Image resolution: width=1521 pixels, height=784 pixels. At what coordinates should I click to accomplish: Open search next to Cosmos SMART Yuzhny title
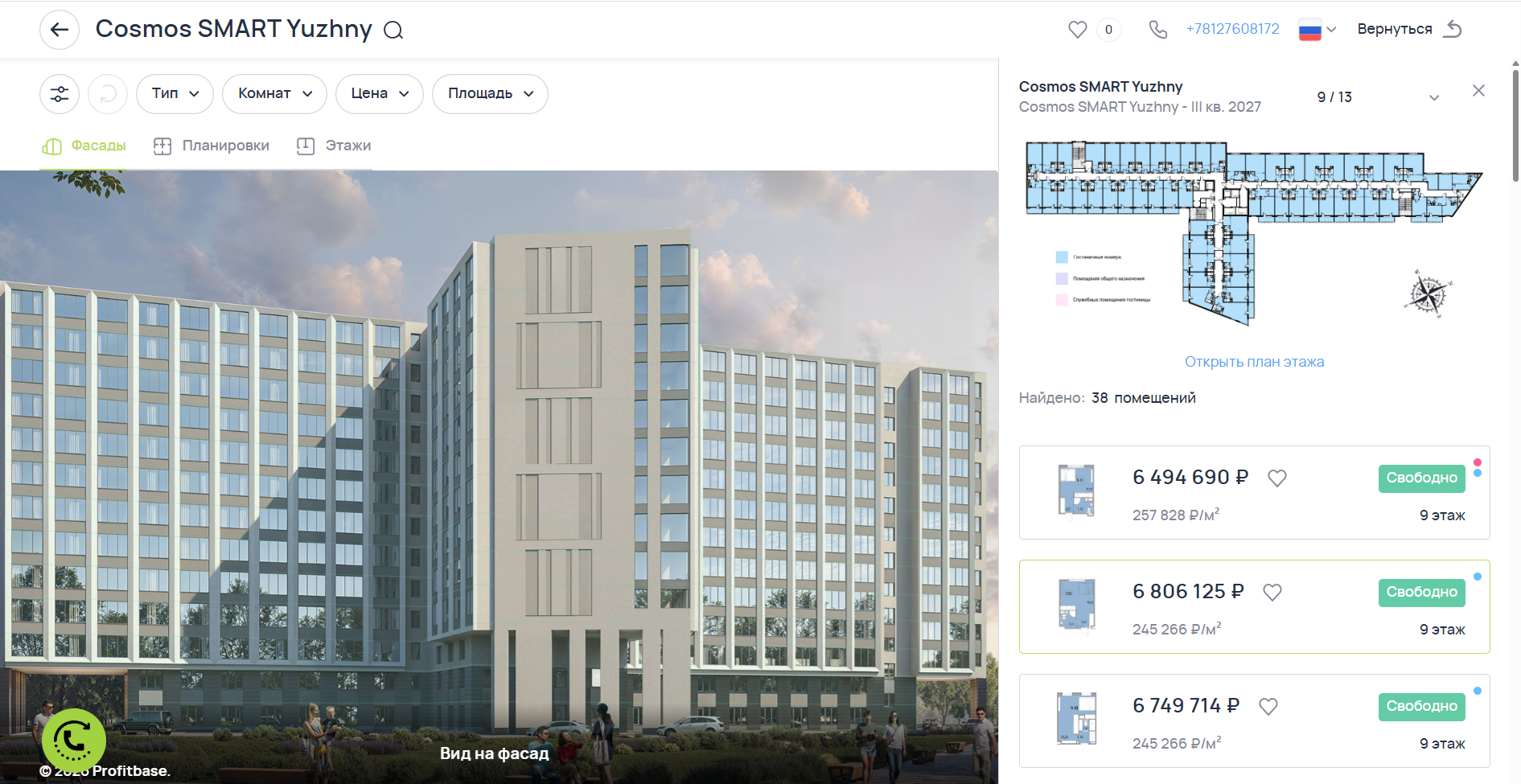coord(393,30)
